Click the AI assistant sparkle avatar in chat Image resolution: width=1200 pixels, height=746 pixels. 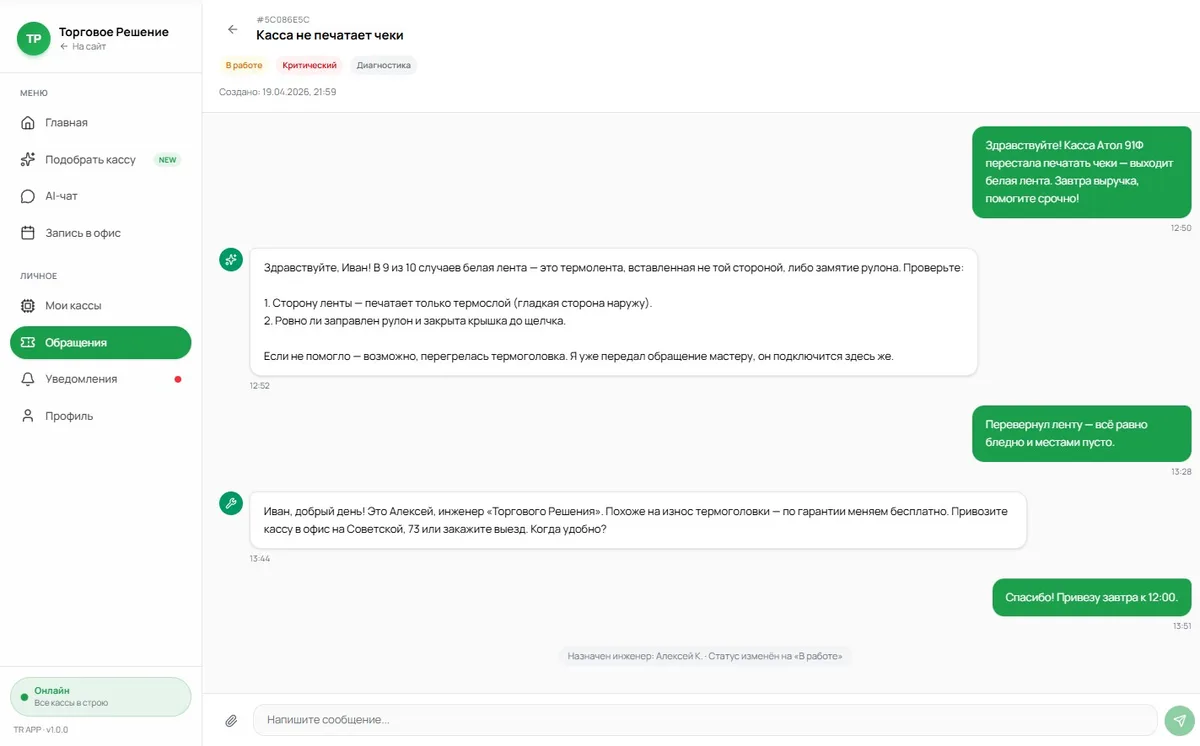231,260
